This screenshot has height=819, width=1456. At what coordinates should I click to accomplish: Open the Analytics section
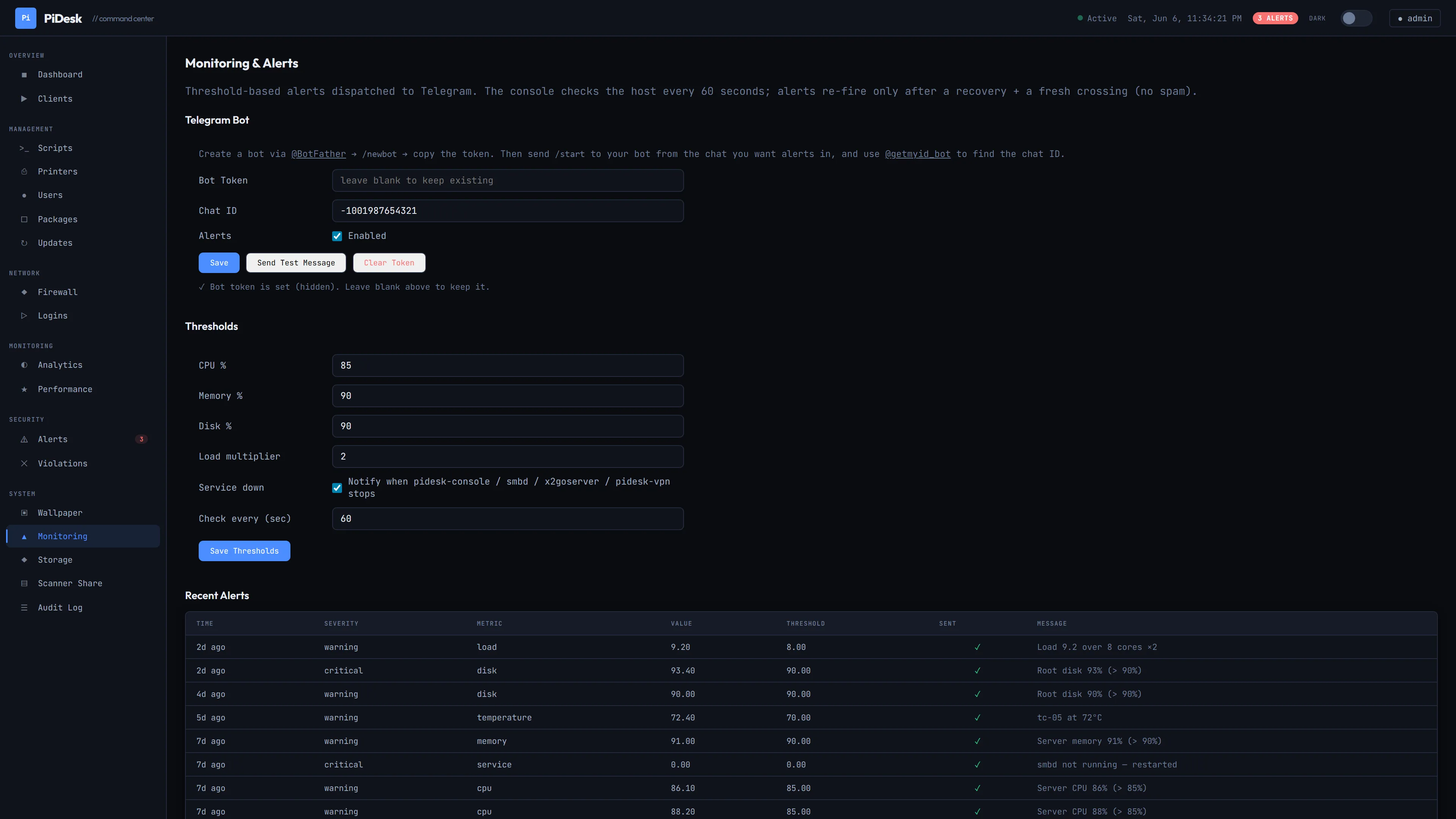coord(83,365)
